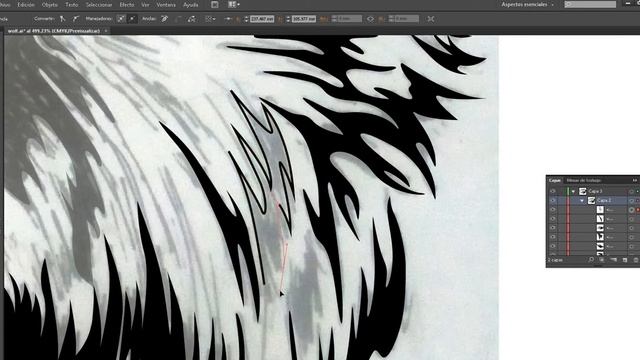Image resolution: width=640 pixels, height=360 pixels.
Task: Collapse the Capa 3 layer
Action: coord(573,191)
